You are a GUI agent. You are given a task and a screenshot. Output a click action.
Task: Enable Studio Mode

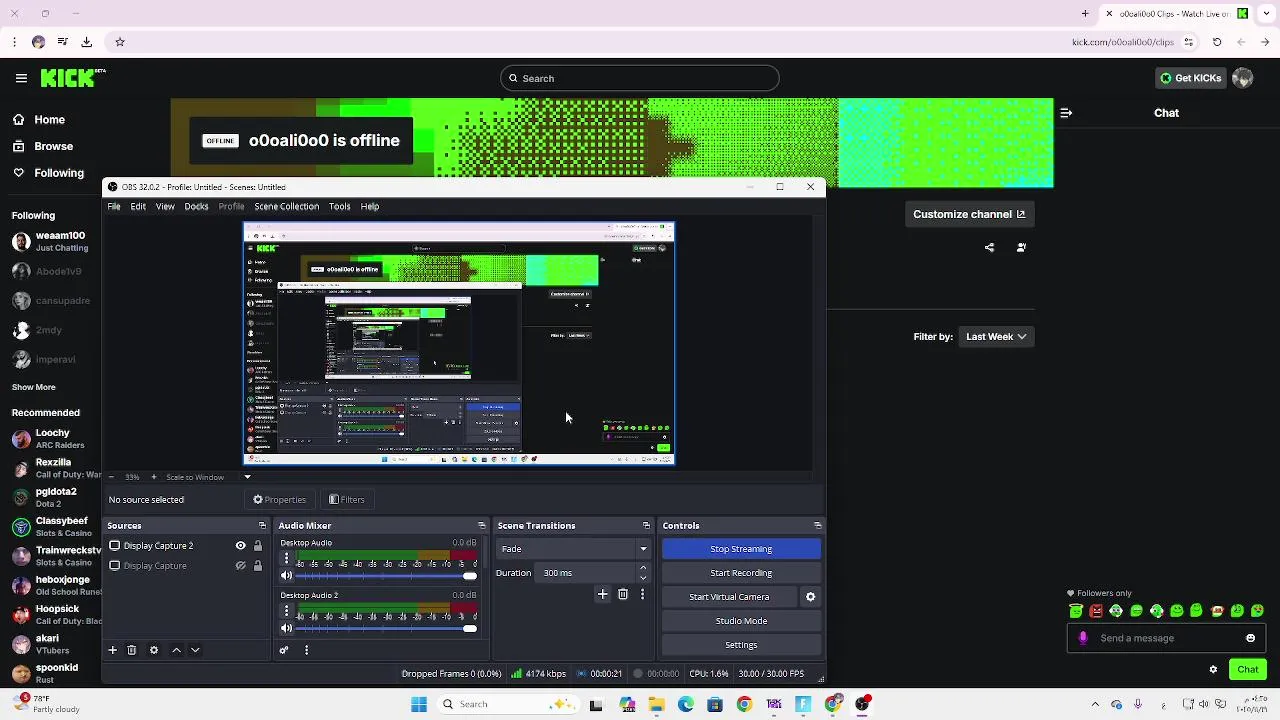point(741,621)
